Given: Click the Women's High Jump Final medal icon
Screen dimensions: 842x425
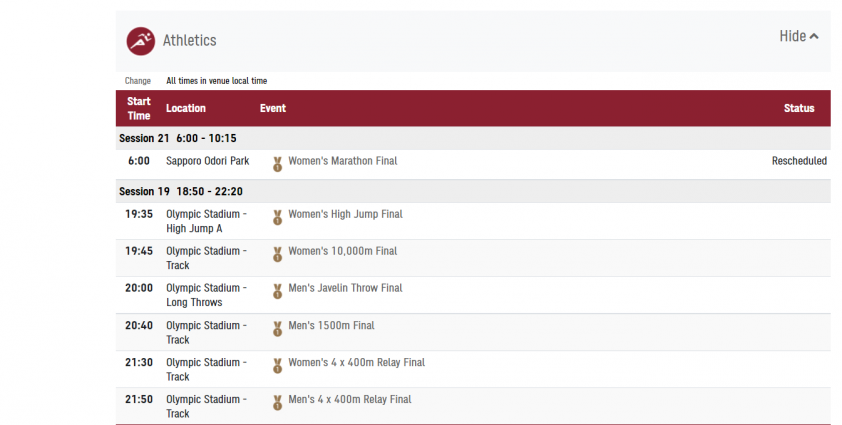Looking at the screenshot, I should click(x=277, y=216).
